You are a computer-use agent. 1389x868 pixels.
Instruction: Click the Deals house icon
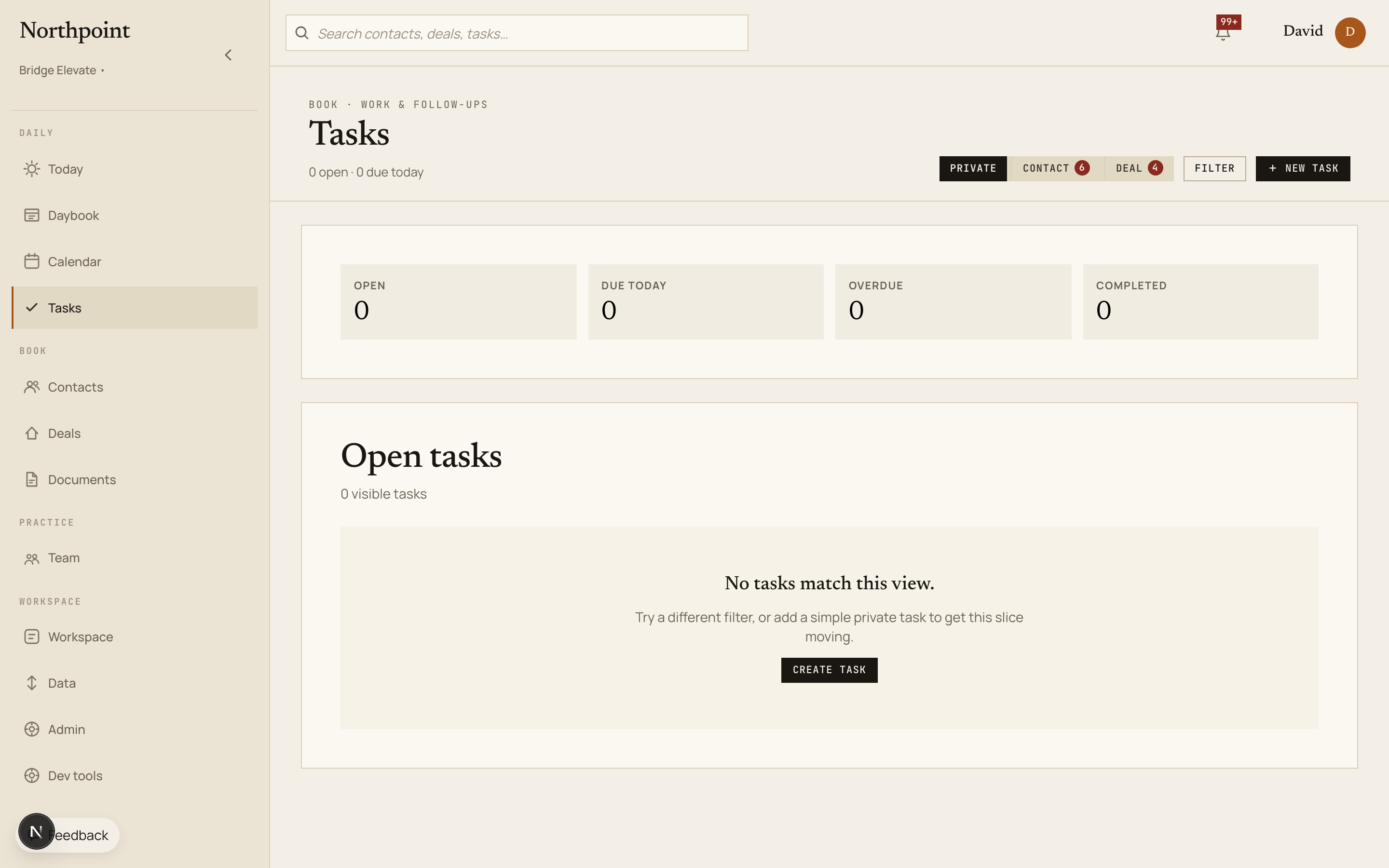coord(31,433)
